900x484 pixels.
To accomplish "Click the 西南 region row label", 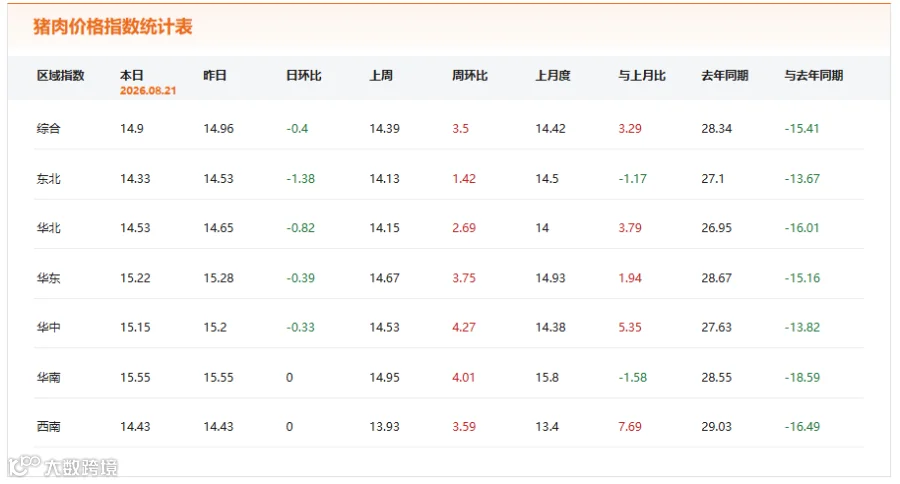I will [x=48, y=427].
